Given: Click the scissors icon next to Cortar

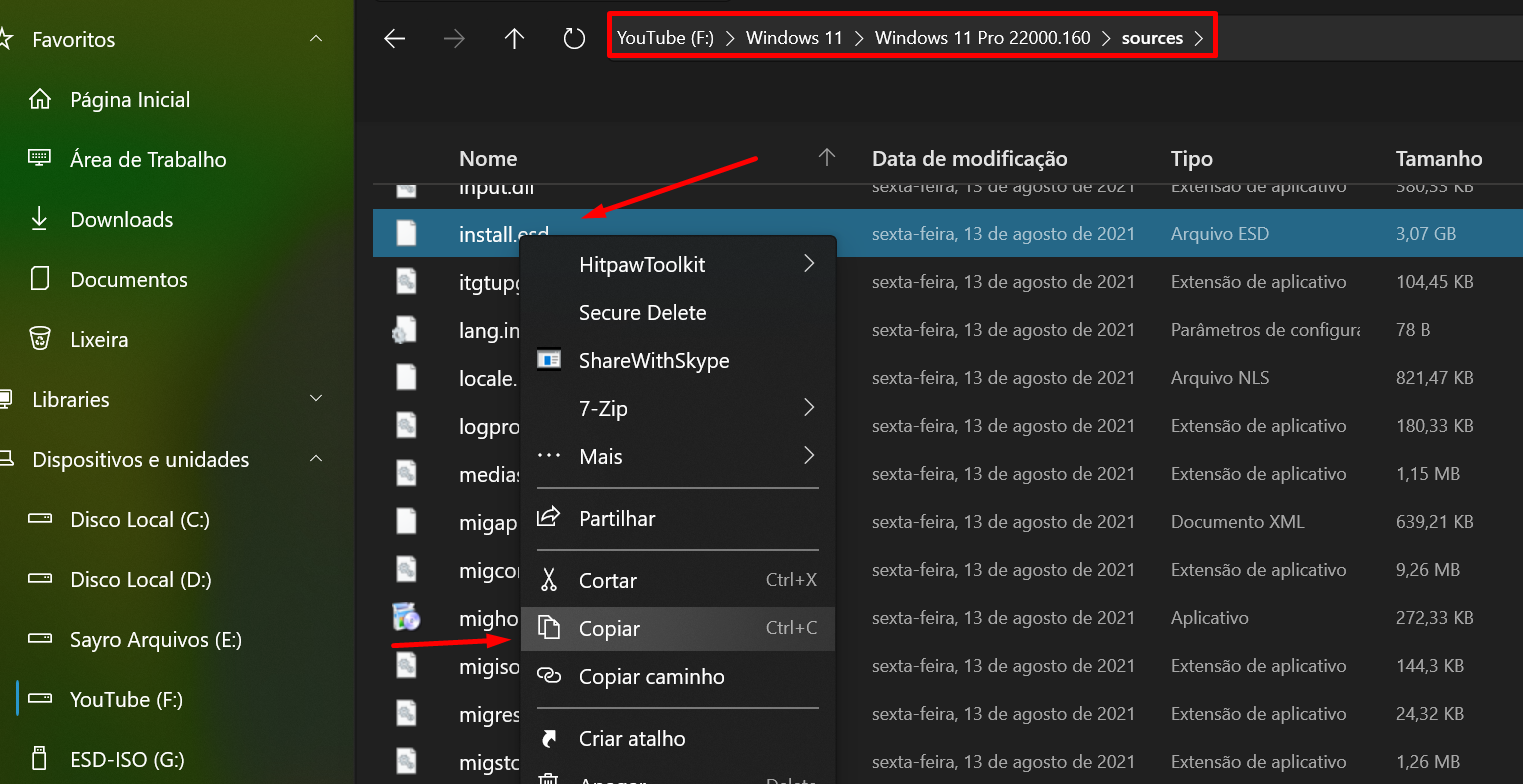Looking at the screenshot, I should 549,580.
